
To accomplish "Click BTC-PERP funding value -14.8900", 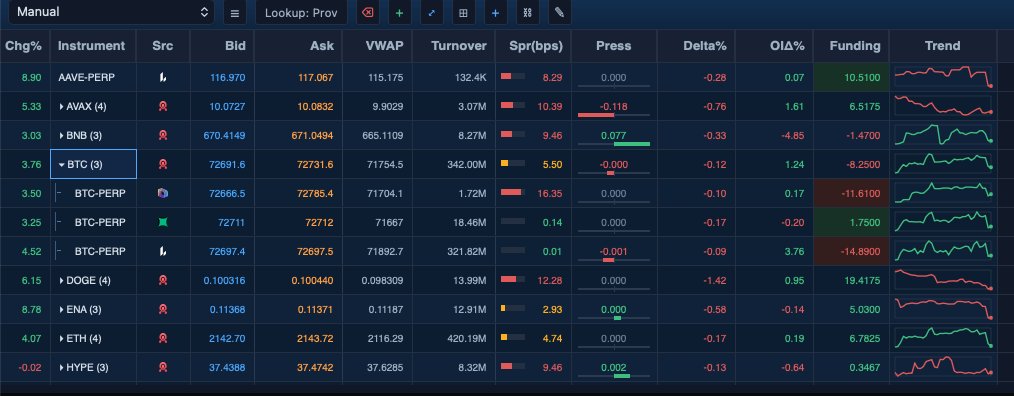I will (x=860, y=252).
